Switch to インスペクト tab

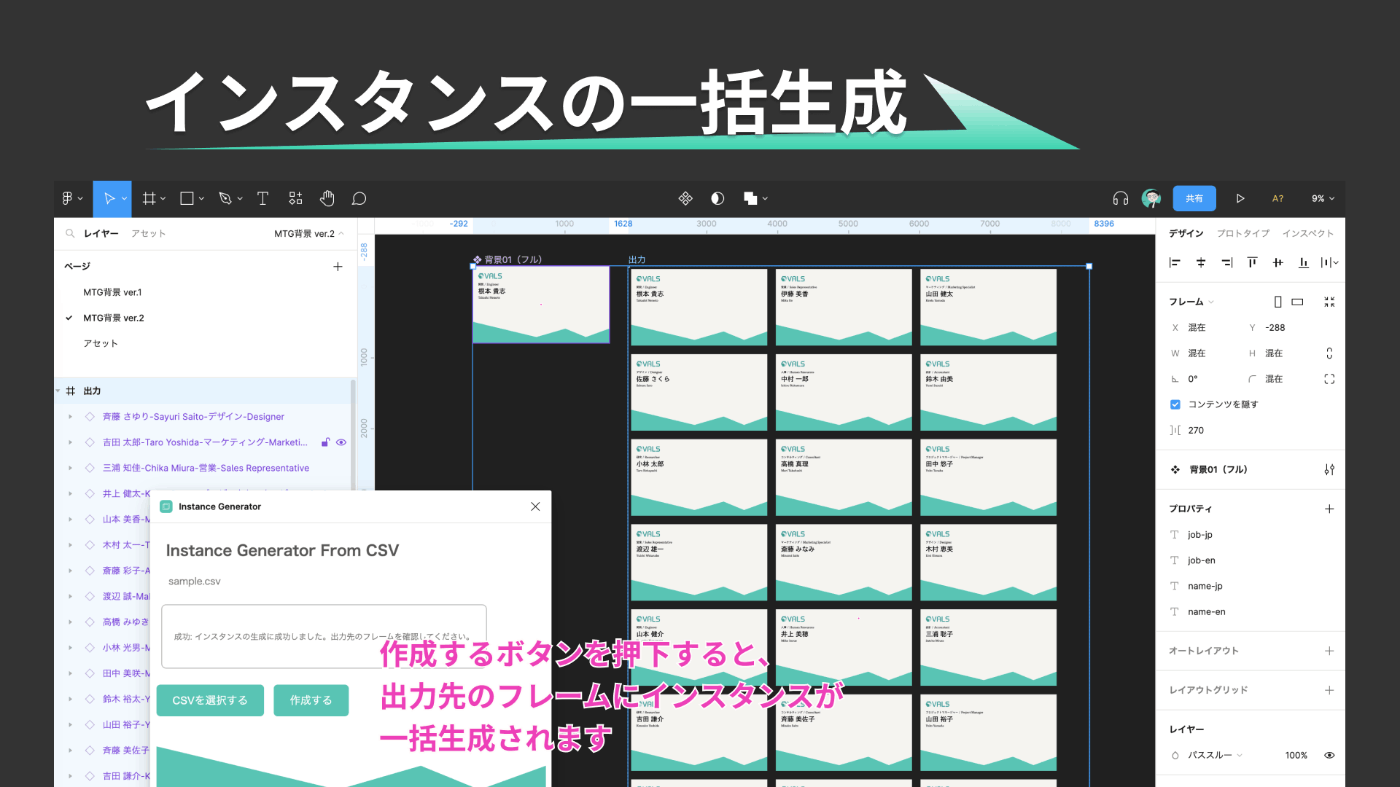click(1308, 233)
